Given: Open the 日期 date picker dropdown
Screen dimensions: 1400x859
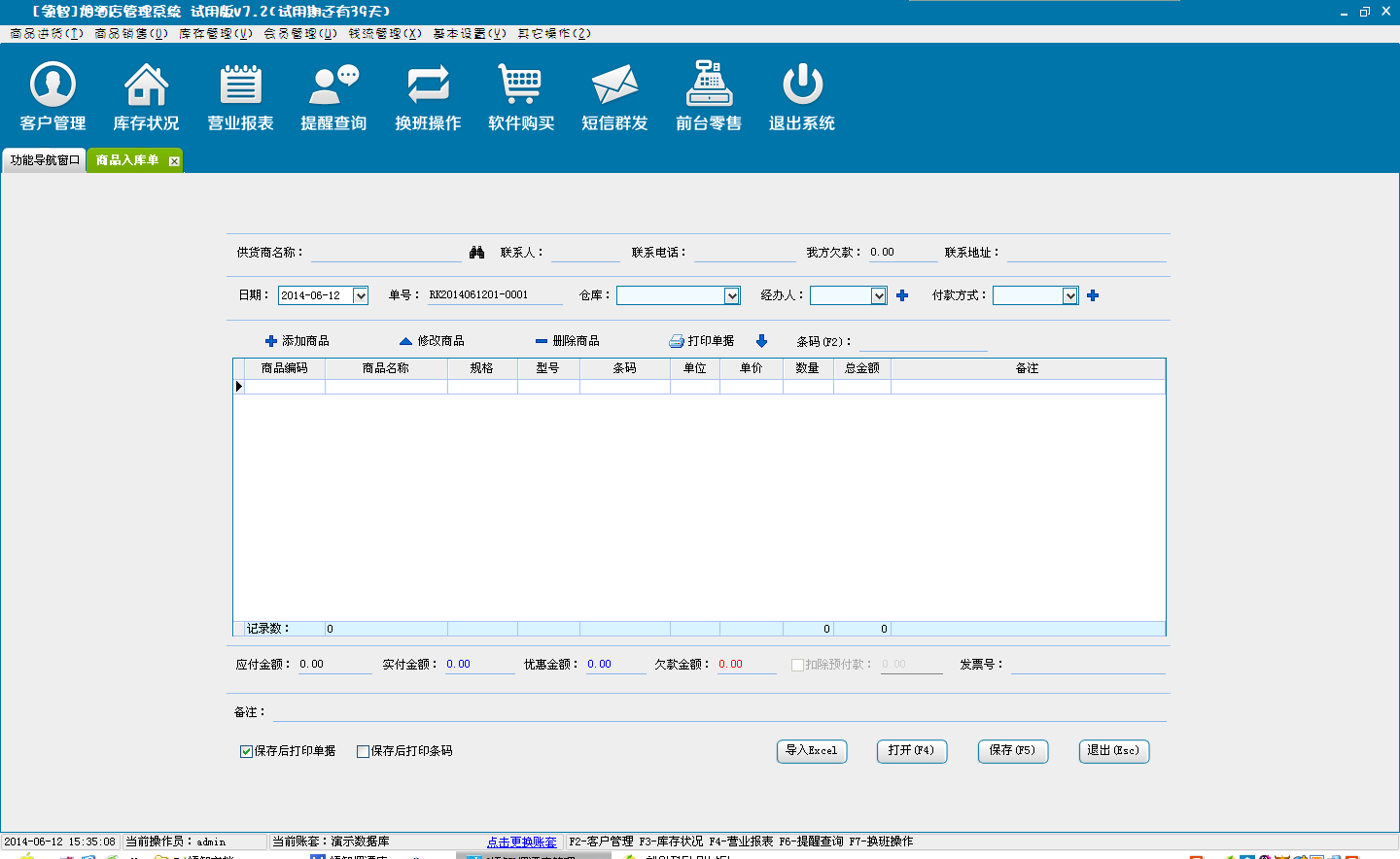Looking at the screenshot, I should click(360, 295).
